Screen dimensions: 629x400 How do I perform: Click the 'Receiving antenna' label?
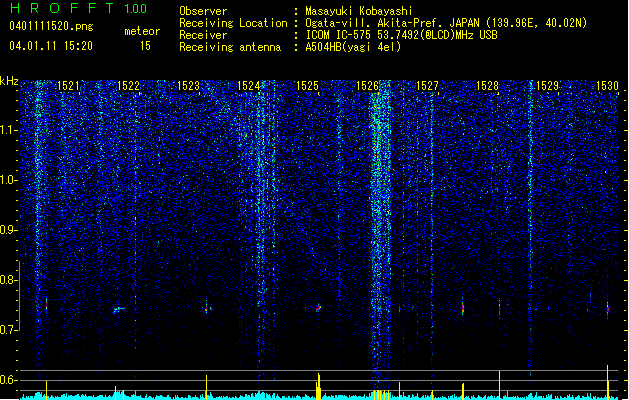pyautogui.click(x=230, y=47)
